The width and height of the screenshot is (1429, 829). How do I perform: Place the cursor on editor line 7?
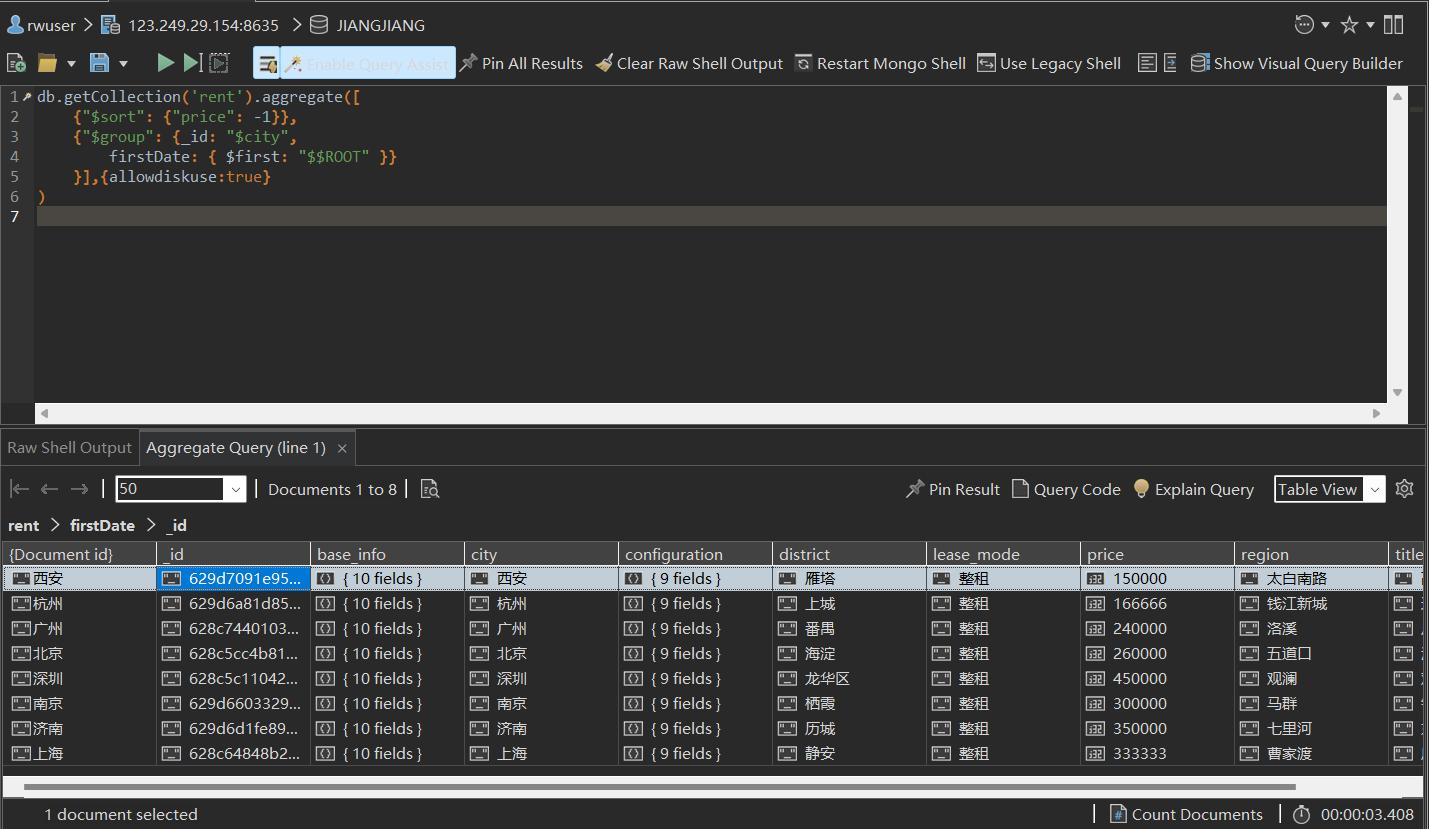(x=711, y=216)
